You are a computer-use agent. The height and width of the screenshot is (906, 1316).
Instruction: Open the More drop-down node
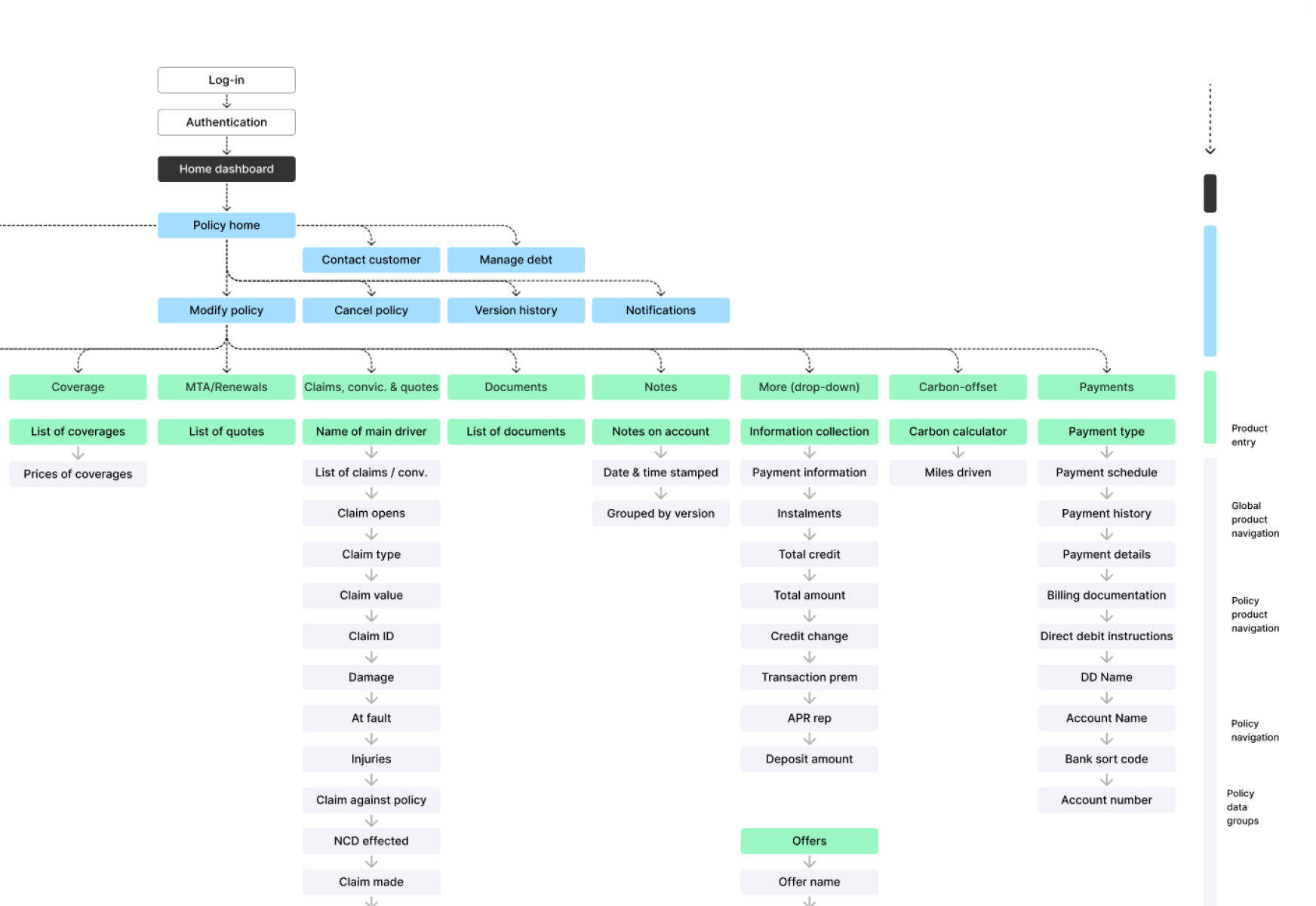coord(809,387)
